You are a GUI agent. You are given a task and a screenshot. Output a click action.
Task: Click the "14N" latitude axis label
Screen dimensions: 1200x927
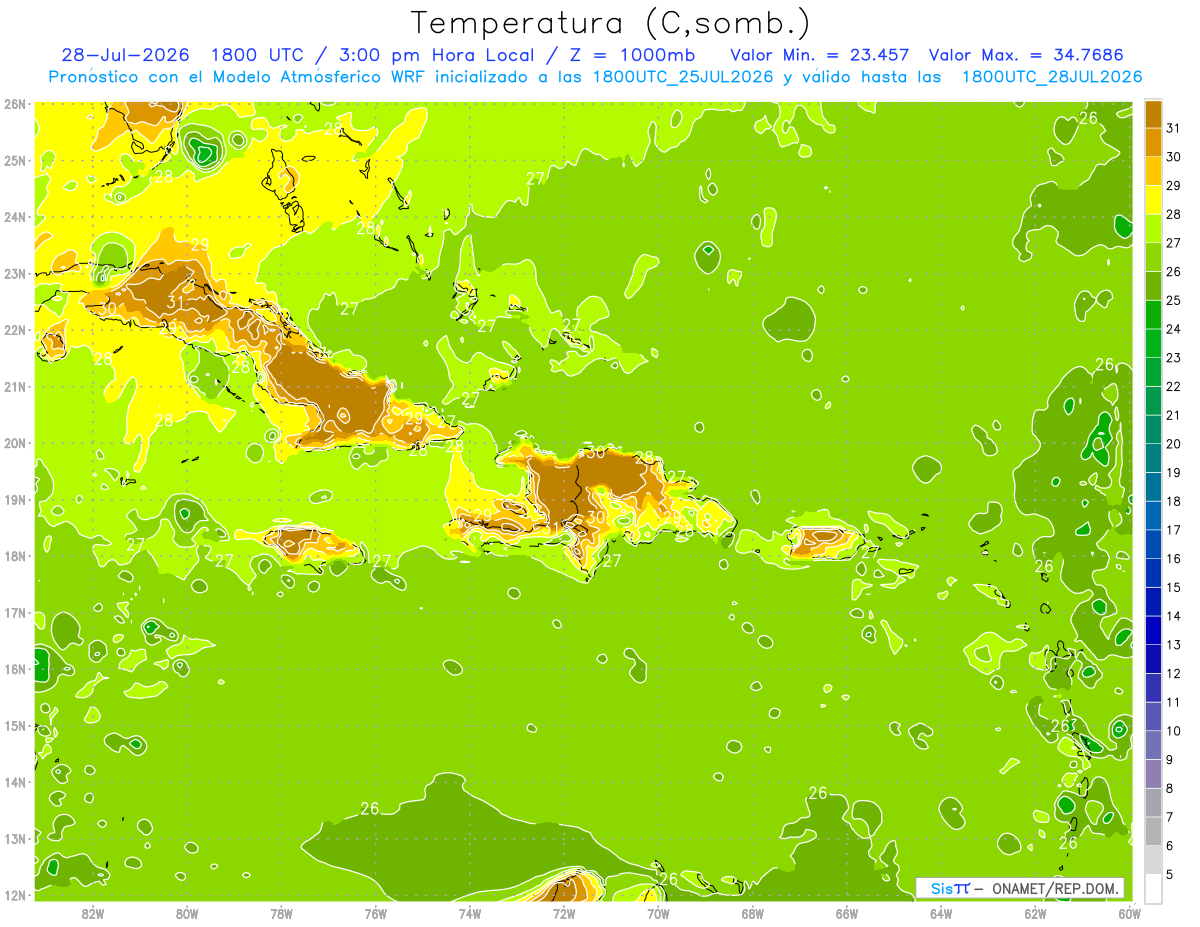coord(14,782)
